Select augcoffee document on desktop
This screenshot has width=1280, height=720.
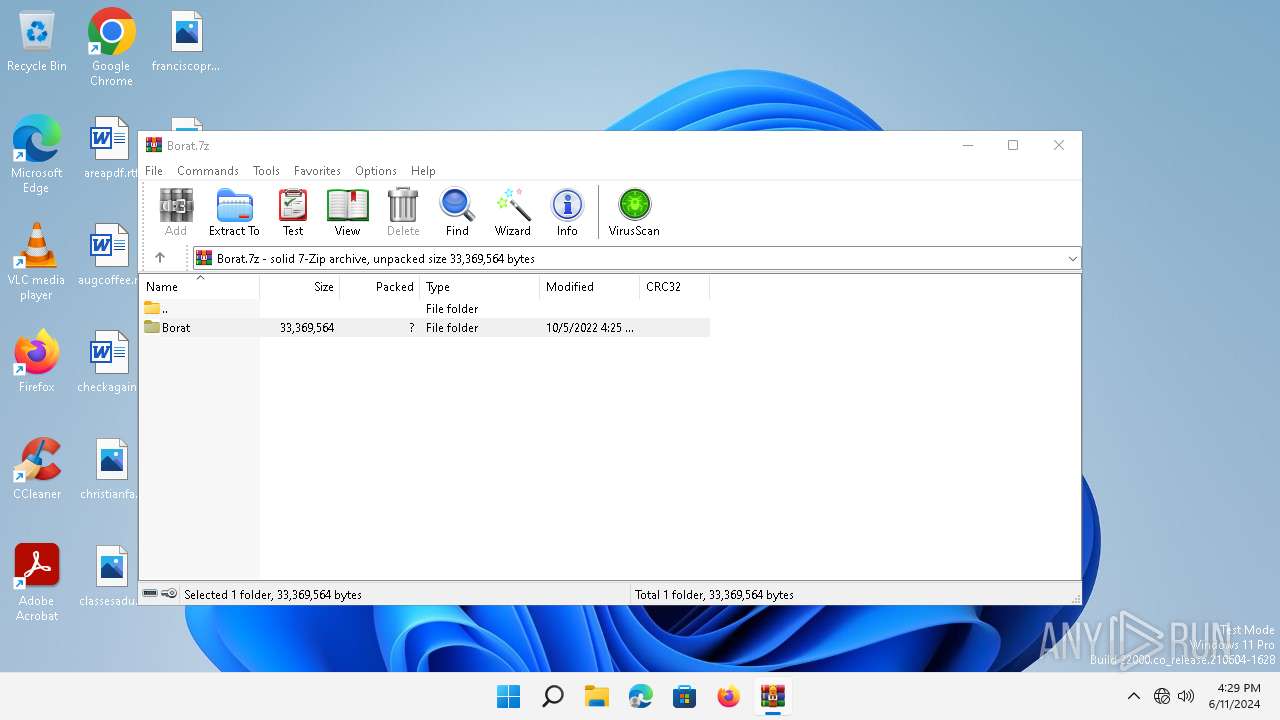click(110, 256)
